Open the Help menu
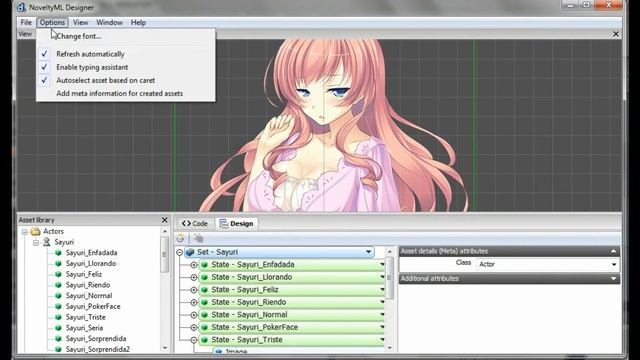Viewport: 640px width, 360px height. pos(138,22)
